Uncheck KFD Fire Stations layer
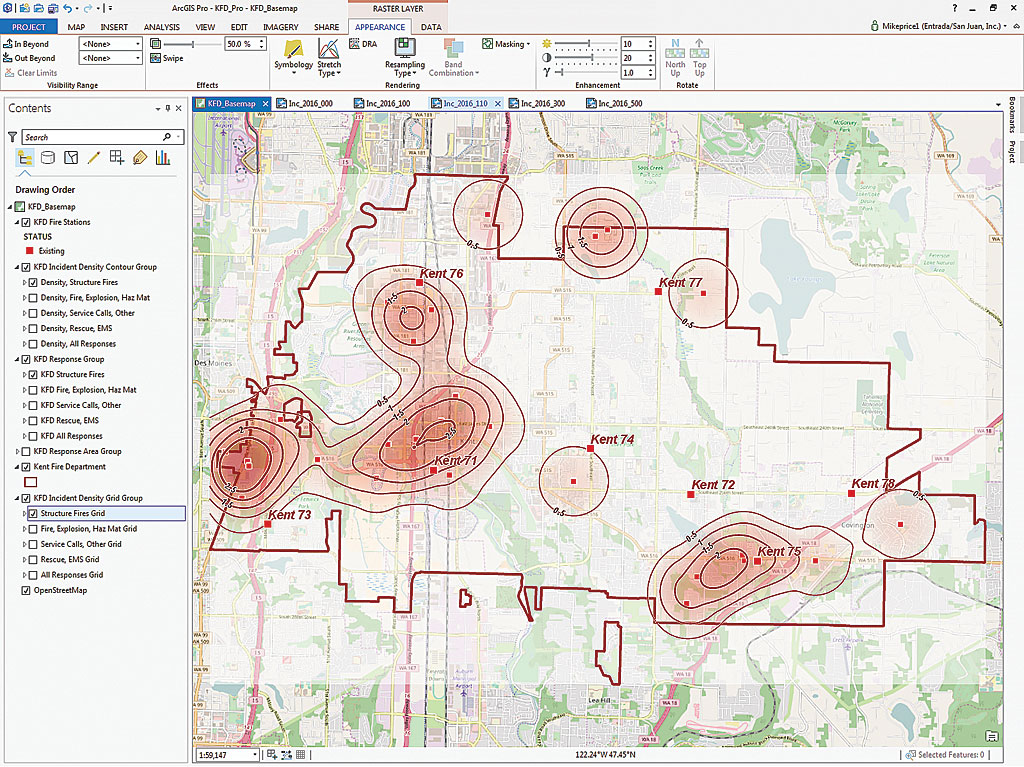The width and height of the screenshot is (1024, 767). [26, 222]
